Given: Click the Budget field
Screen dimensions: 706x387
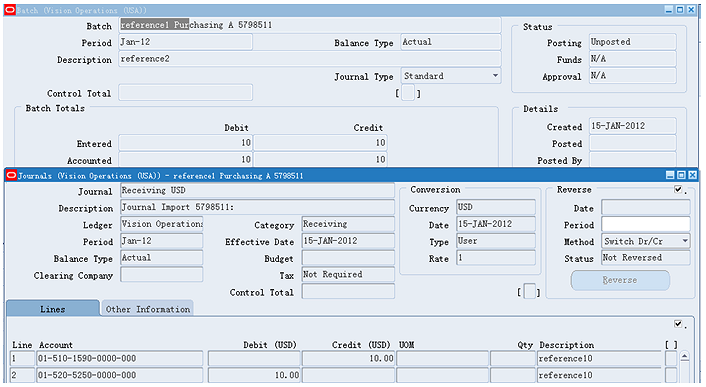Looking at the screenshot, I should tap(348, 258).
